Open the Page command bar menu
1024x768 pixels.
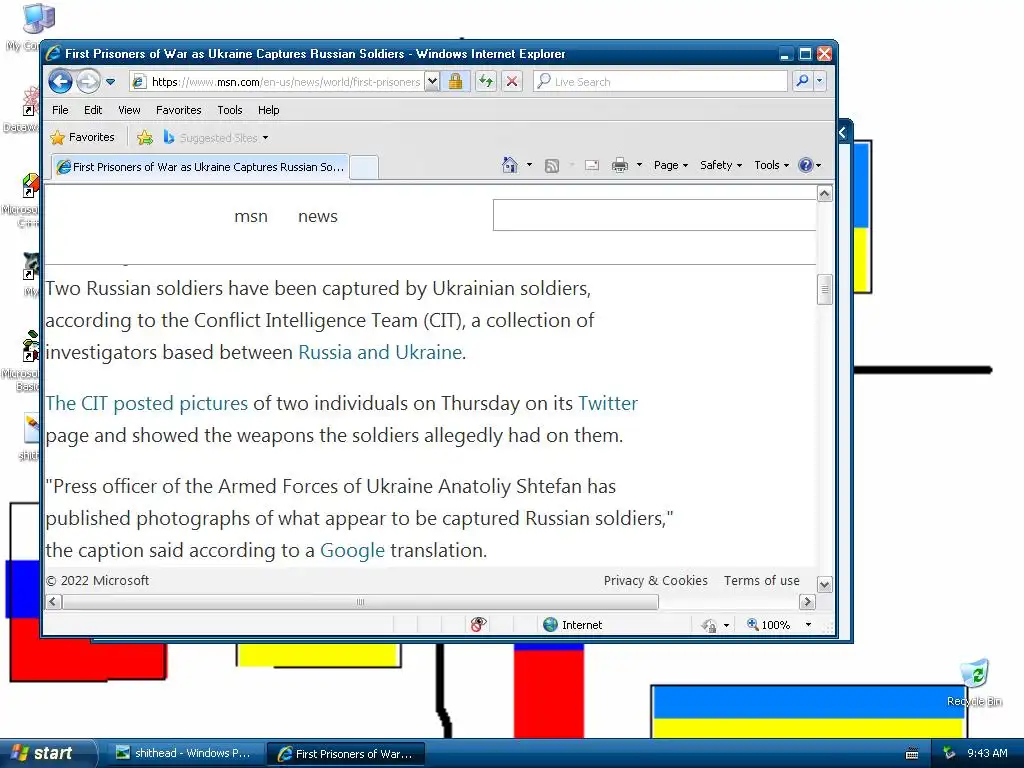click(x=671, y=165)
